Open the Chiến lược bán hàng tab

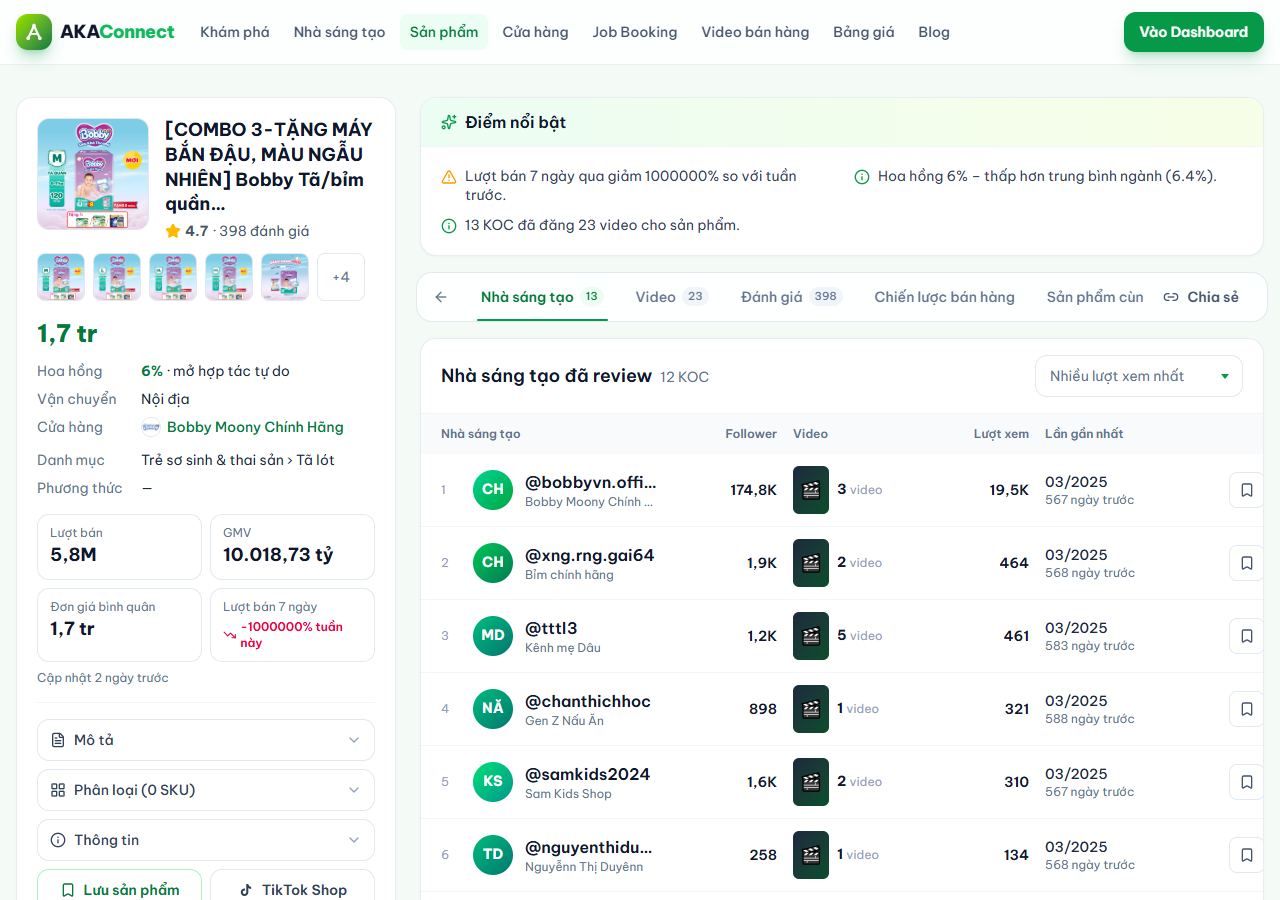pyautogui.click(x=944, y=297)
